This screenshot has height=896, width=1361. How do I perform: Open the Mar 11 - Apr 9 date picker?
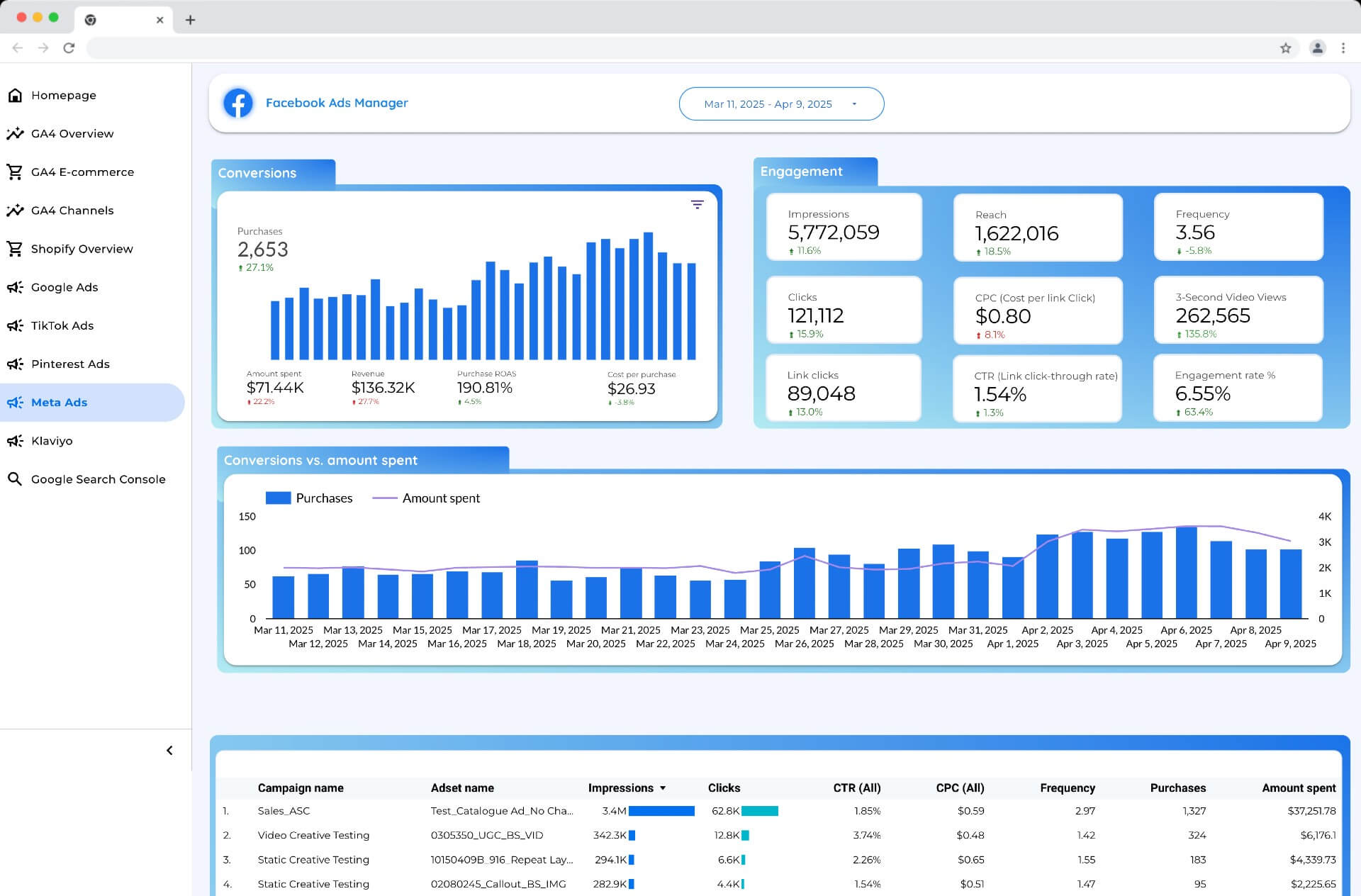781,103
